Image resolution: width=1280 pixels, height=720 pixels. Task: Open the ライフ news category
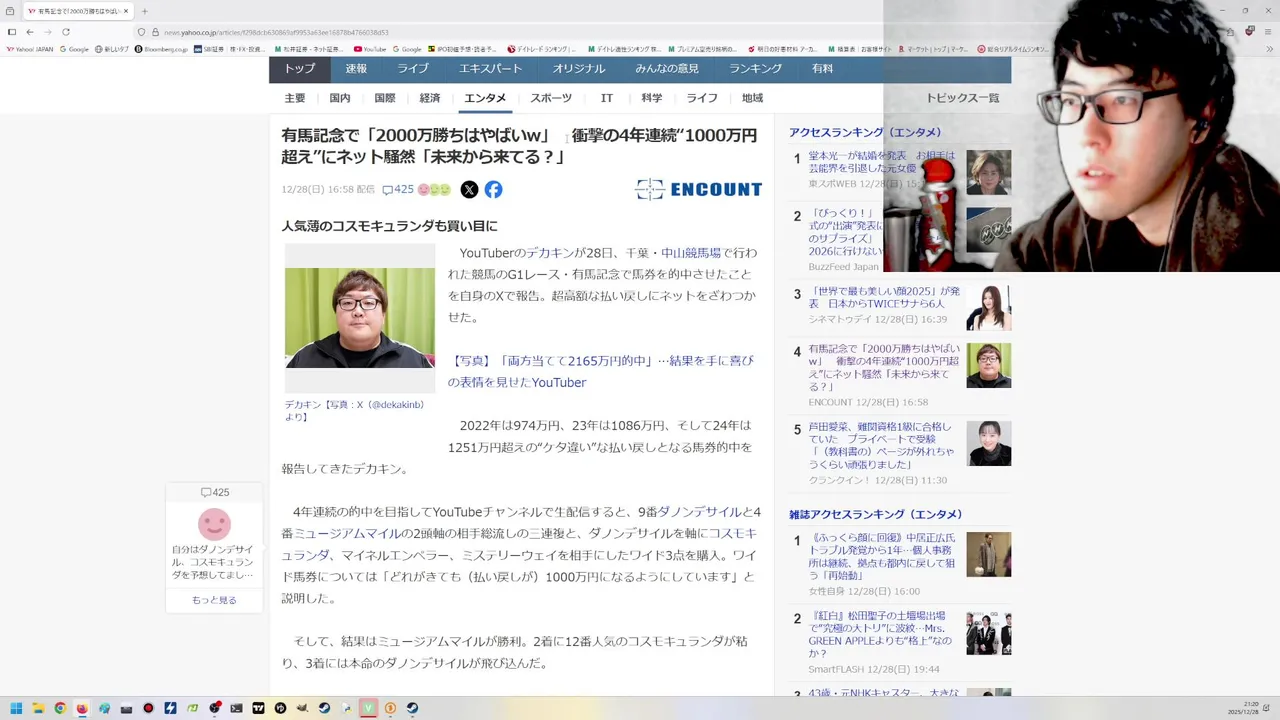[x=702, y=98]
